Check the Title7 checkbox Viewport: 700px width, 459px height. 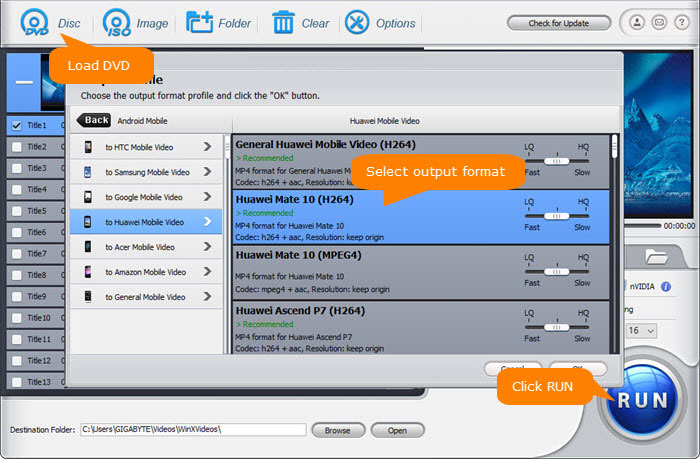point(17,254)
